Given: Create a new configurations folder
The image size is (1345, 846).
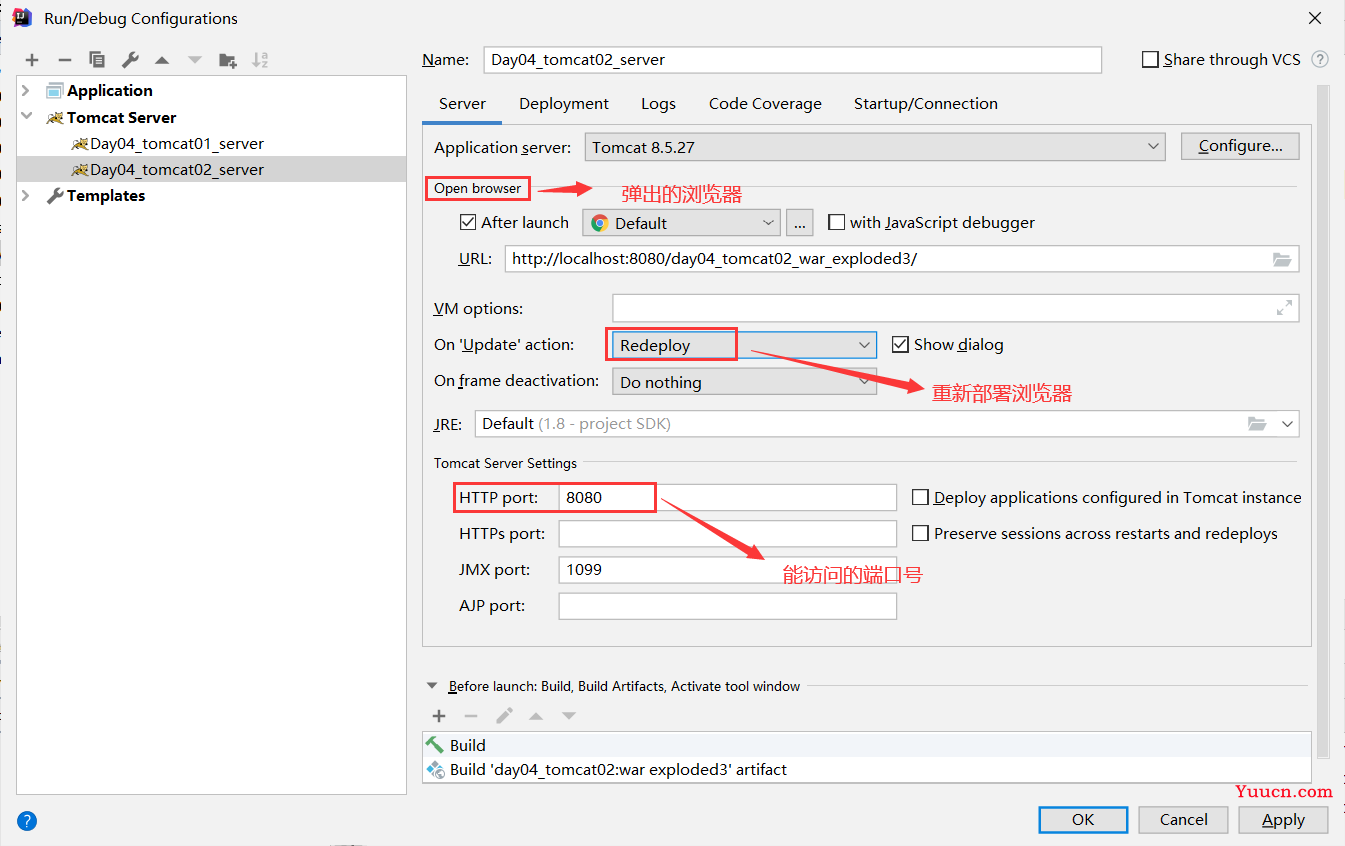Looking at the screenshot, I should click(x=228, y=60).
